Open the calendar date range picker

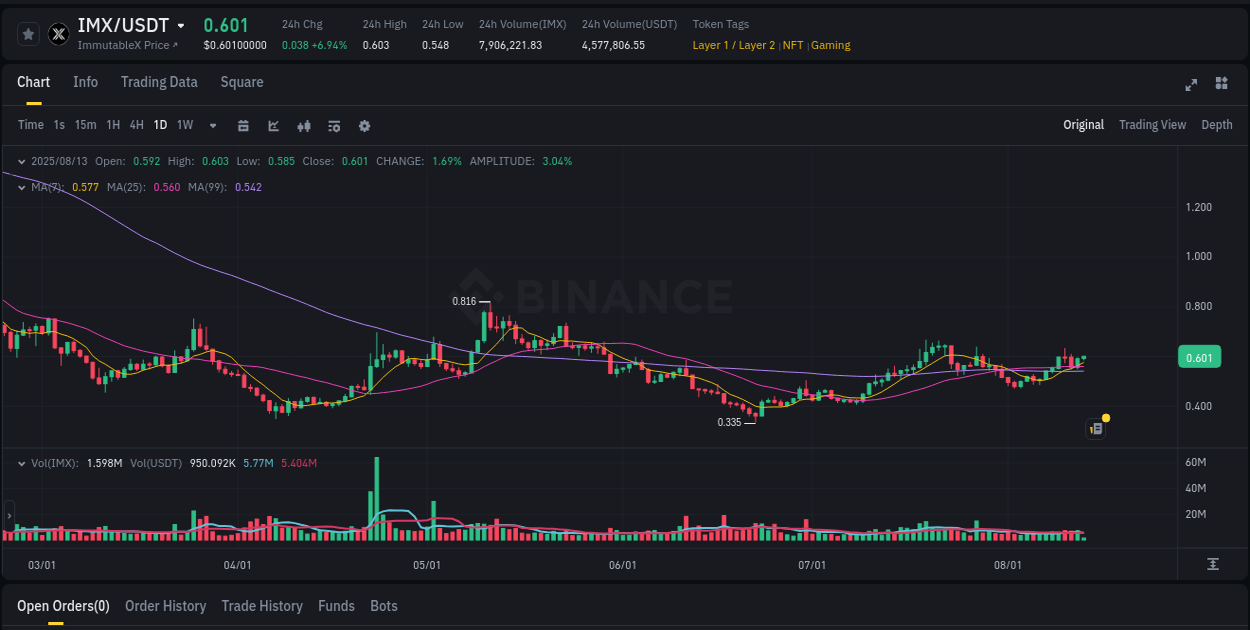coord(243,126)
